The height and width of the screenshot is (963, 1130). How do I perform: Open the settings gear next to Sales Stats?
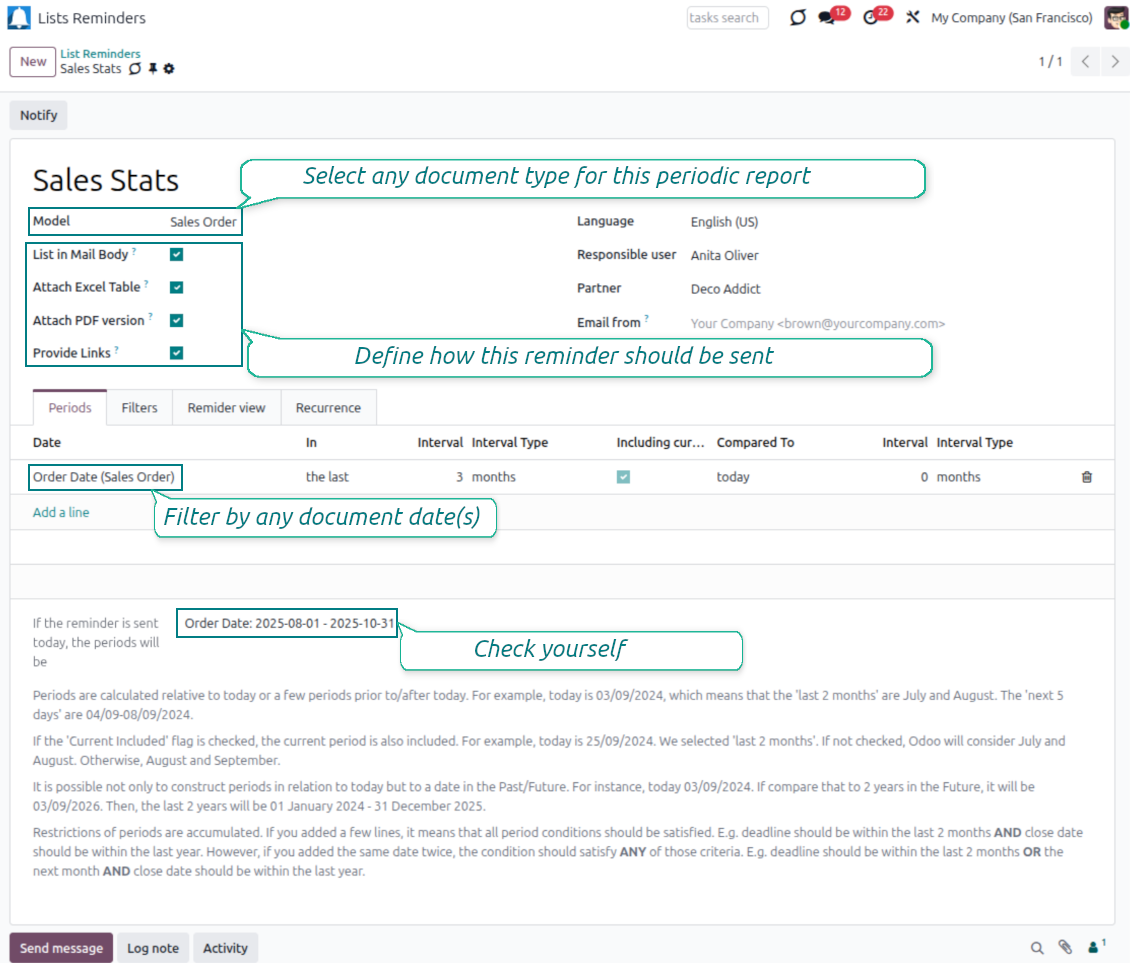coord(169,69)
